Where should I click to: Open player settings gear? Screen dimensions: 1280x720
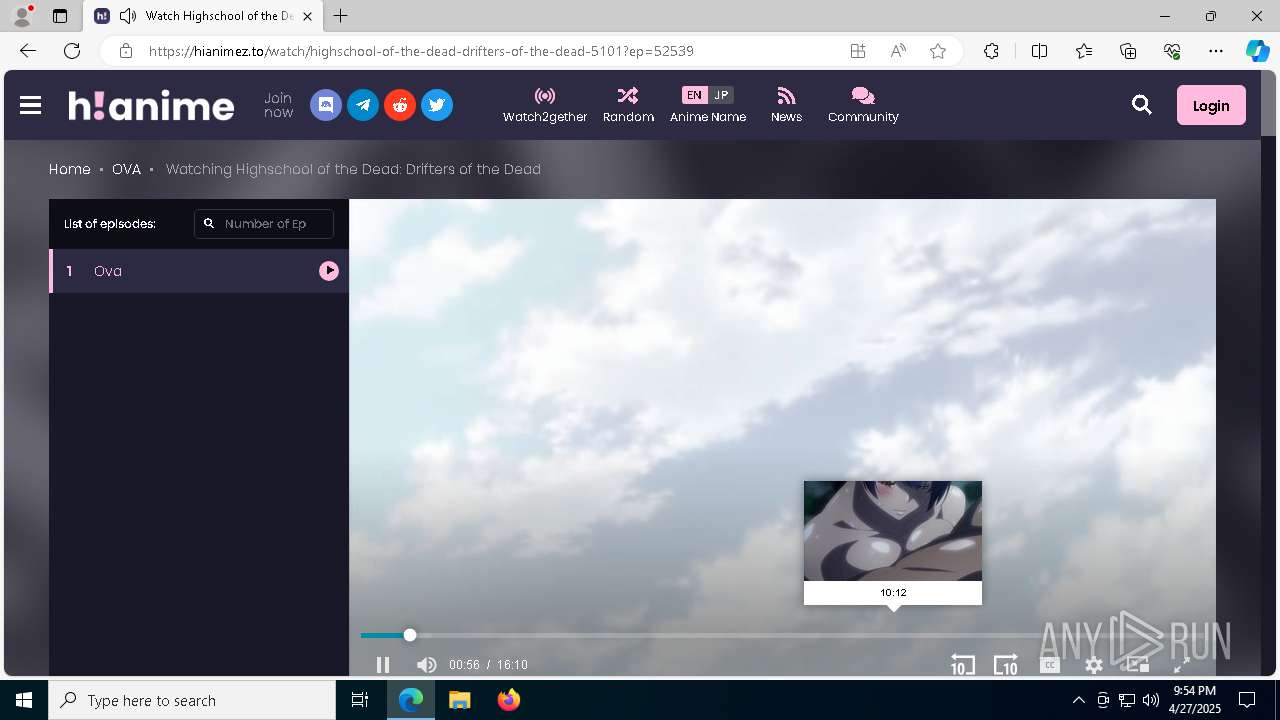pyautogui.click(x=1094, y=665)
